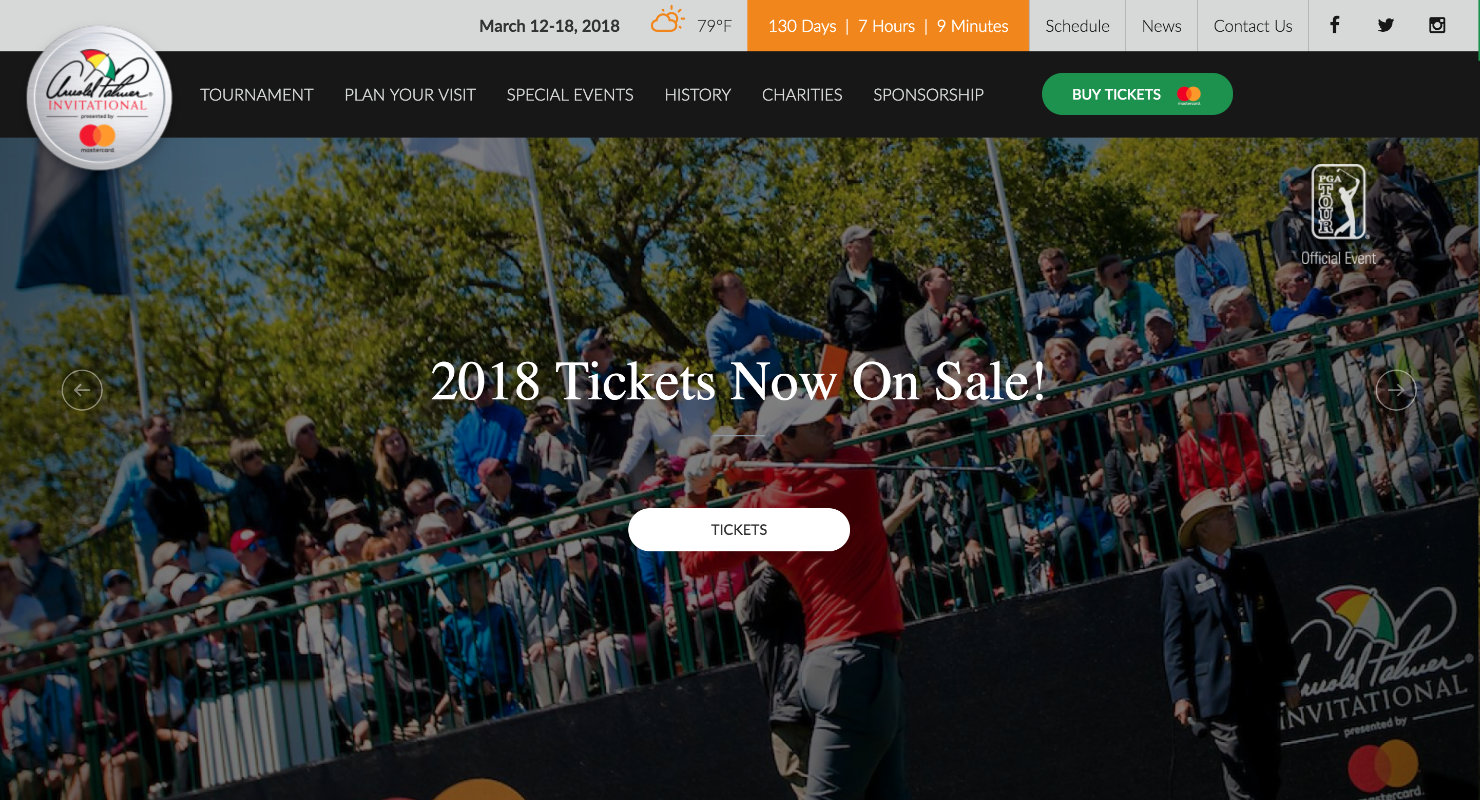Open the Tournament menu

coord(257,95)
